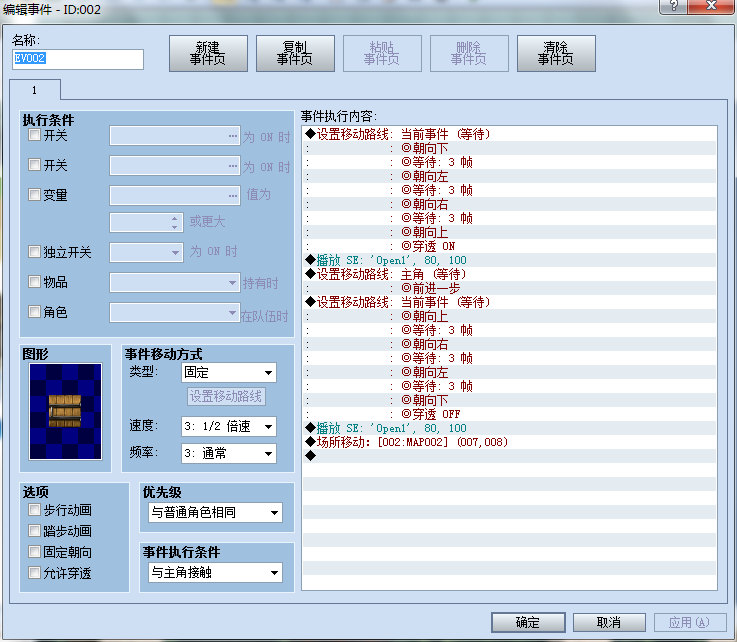Select the empty ◆ last command line
737x642 pixels.
(x=510, y=456)
